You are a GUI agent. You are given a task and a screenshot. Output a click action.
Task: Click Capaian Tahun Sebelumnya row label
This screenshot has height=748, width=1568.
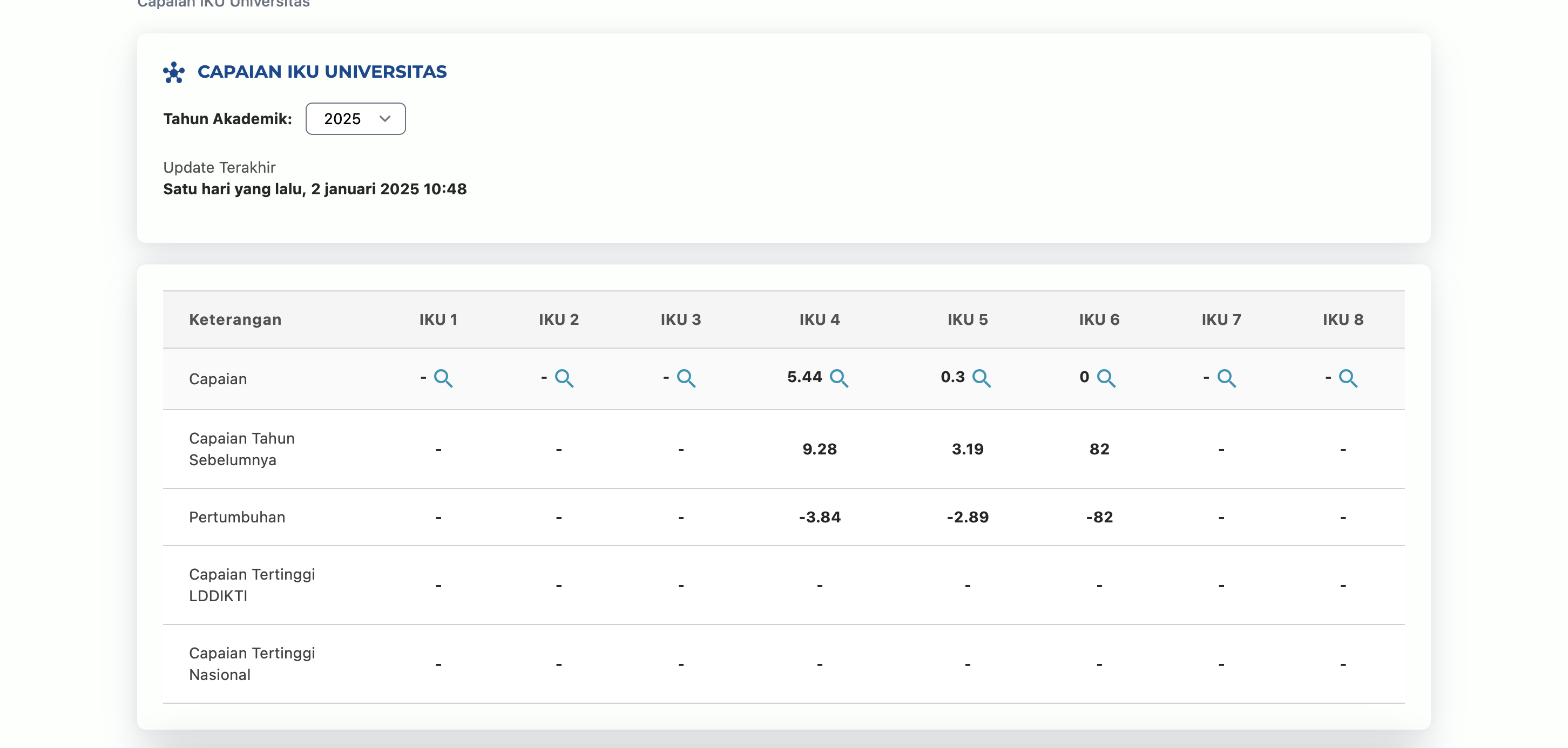coord(242,448)
